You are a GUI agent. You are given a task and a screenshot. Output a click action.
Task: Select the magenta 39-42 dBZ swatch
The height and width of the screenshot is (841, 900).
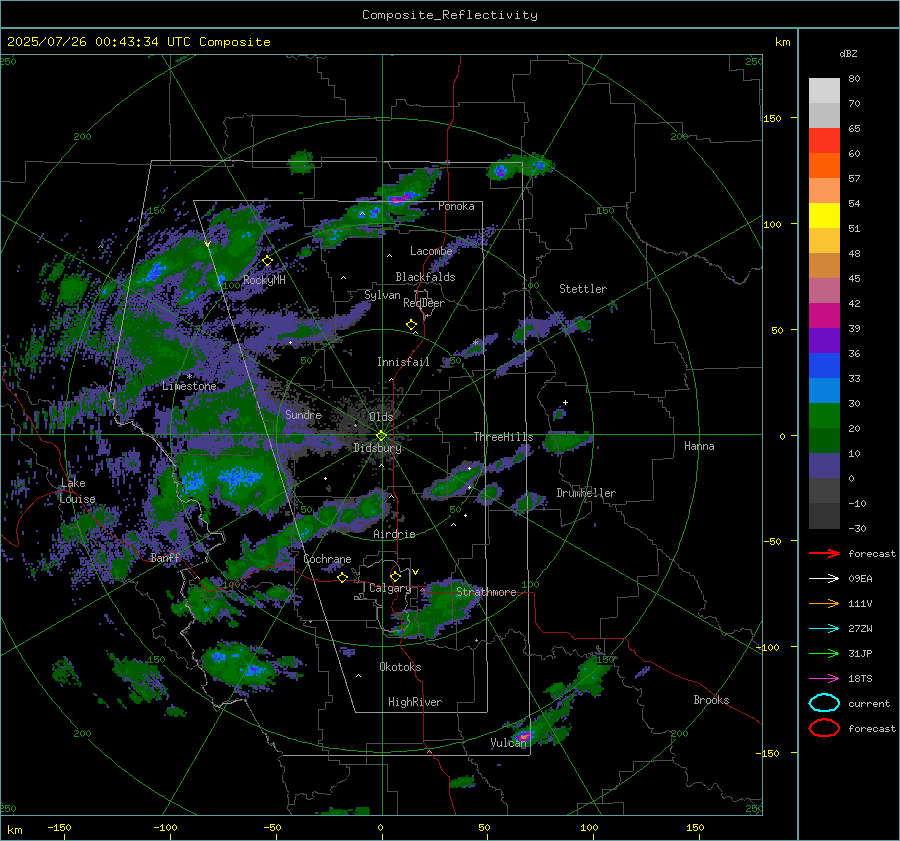pos(824,316)
